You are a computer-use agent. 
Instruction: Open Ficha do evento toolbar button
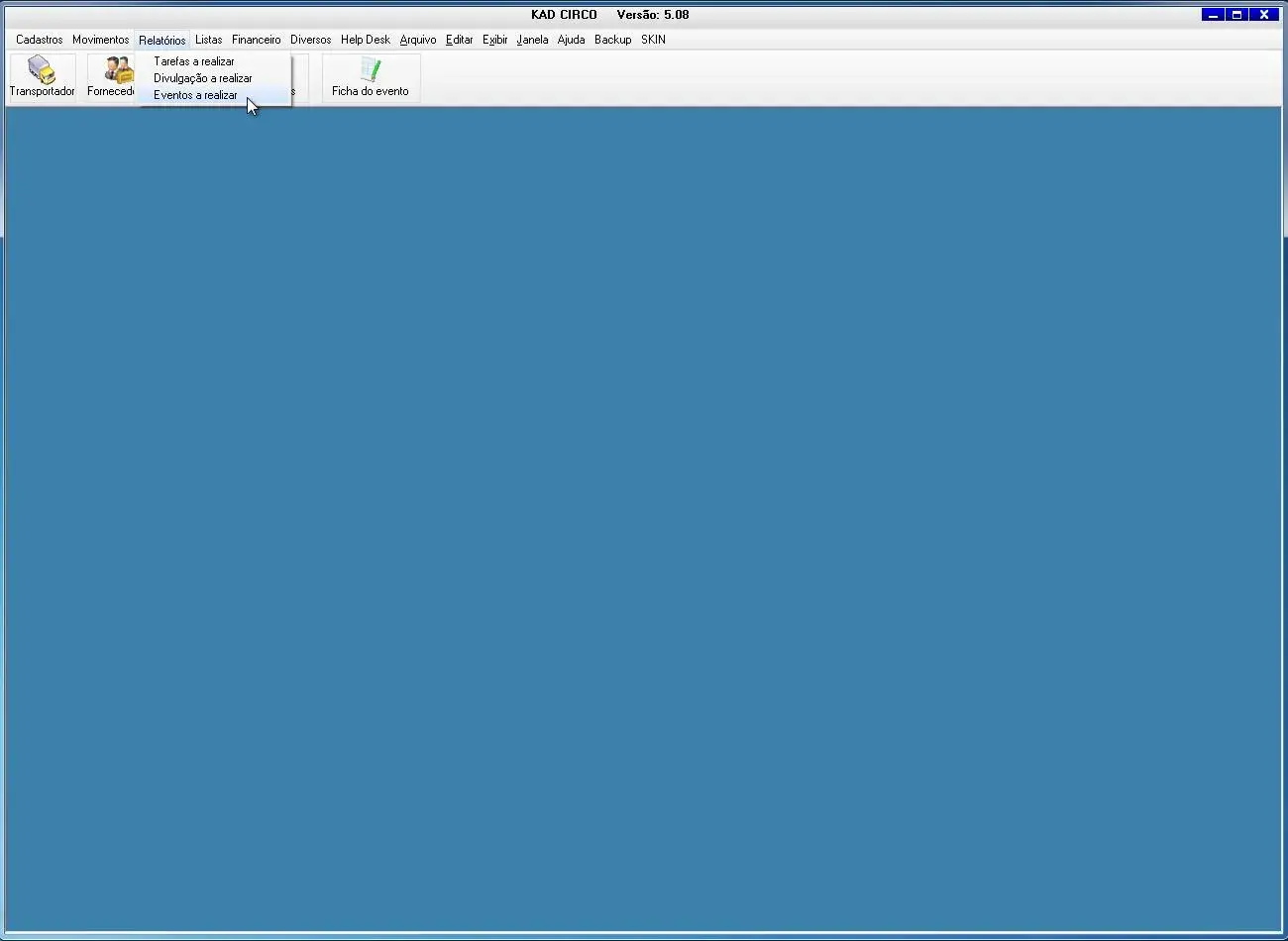pyautogui.click(x=371, y=77)
